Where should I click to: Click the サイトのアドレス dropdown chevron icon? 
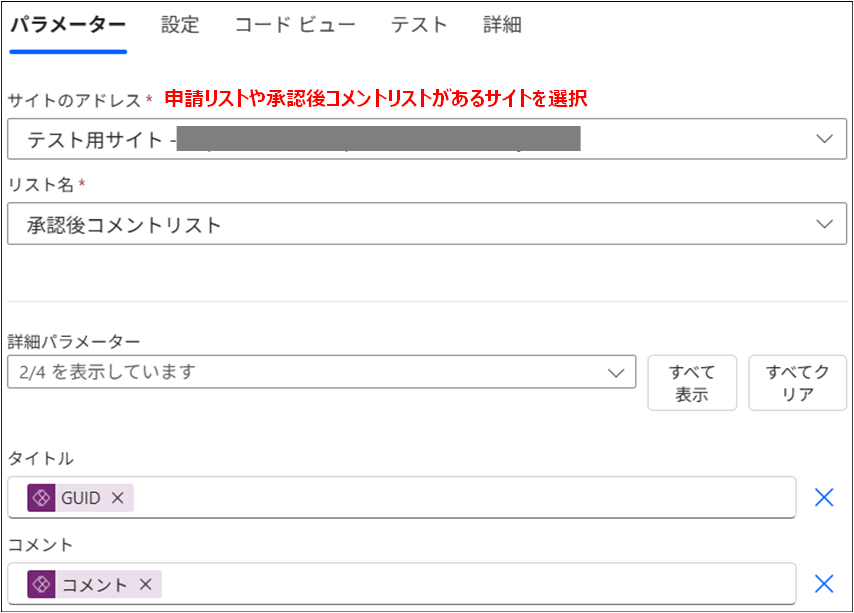pyautogui.click(x=823, y=139)
